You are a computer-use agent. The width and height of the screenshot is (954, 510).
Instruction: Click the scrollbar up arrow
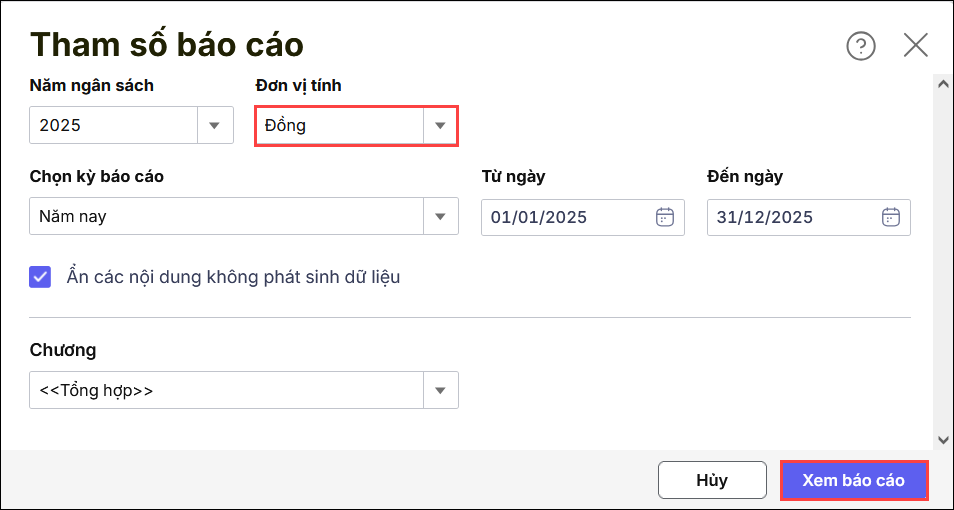pyautogui.click(x=942, y=84)
